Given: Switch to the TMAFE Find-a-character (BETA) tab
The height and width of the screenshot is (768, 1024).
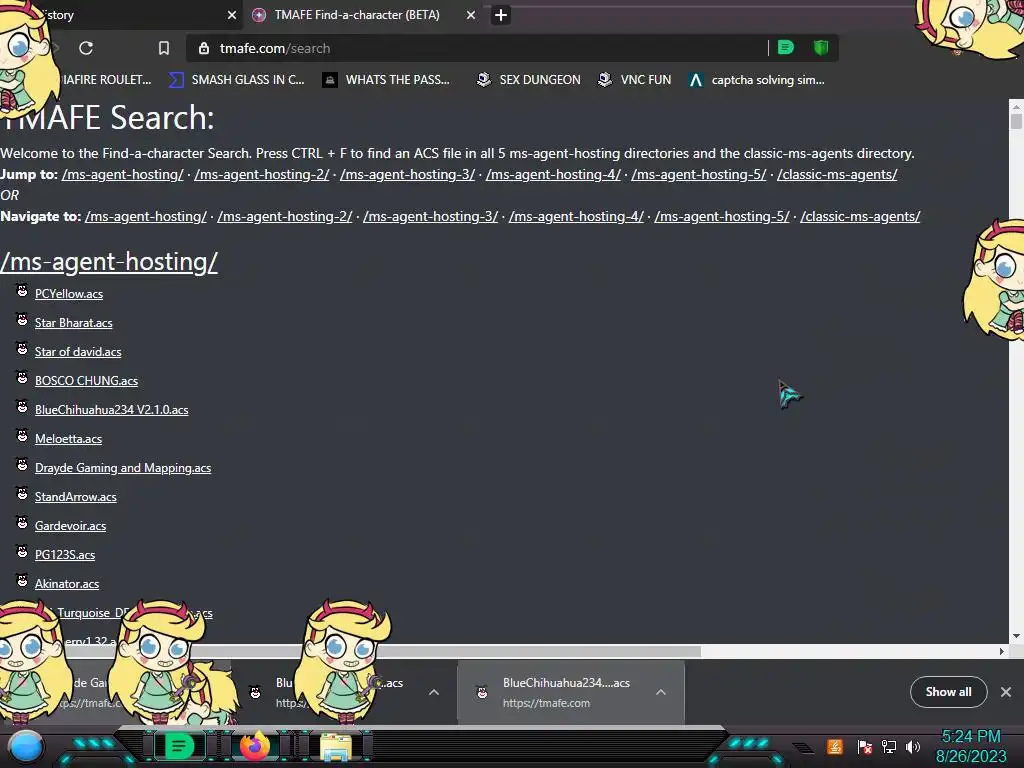Looking at the screenshot, I should [357, 14].
